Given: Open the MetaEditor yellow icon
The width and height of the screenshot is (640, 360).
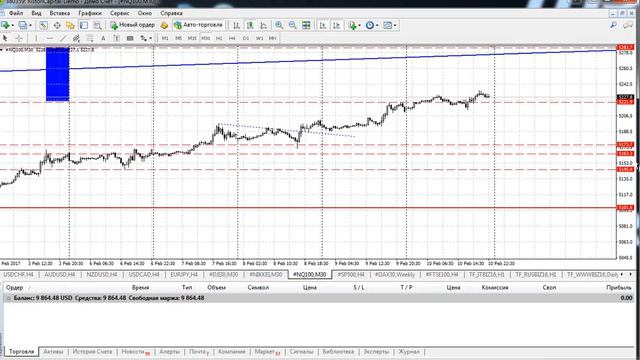Looking at the screenshot, I should pos(164,25).
